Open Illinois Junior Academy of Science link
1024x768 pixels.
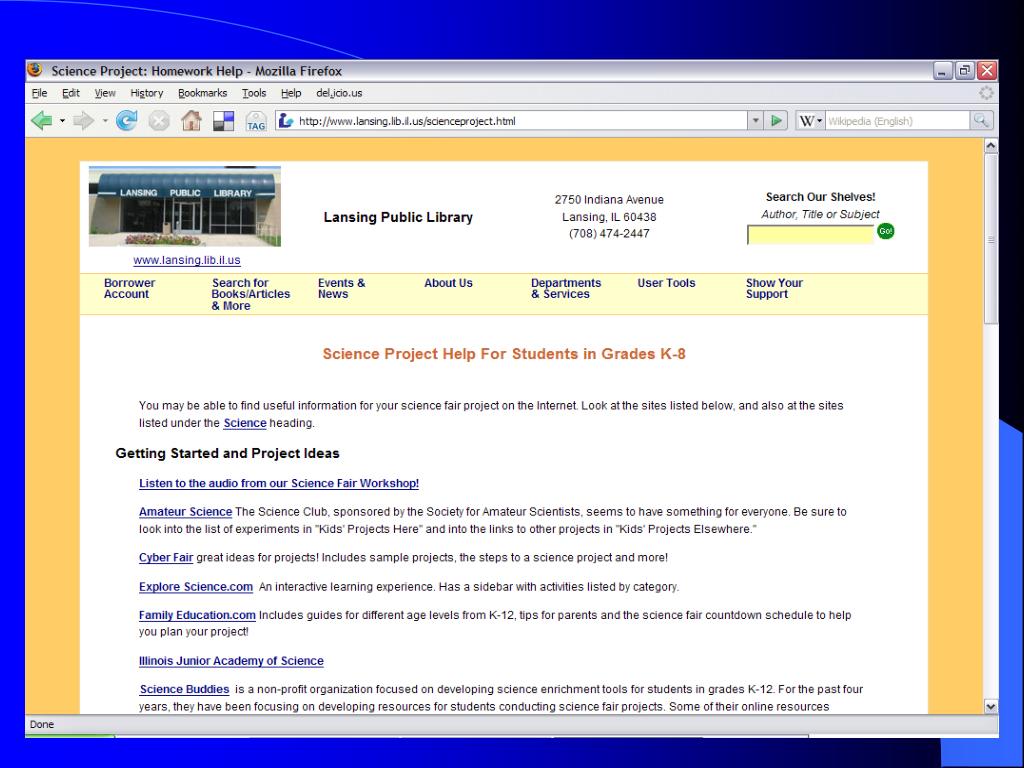[231, 661]
